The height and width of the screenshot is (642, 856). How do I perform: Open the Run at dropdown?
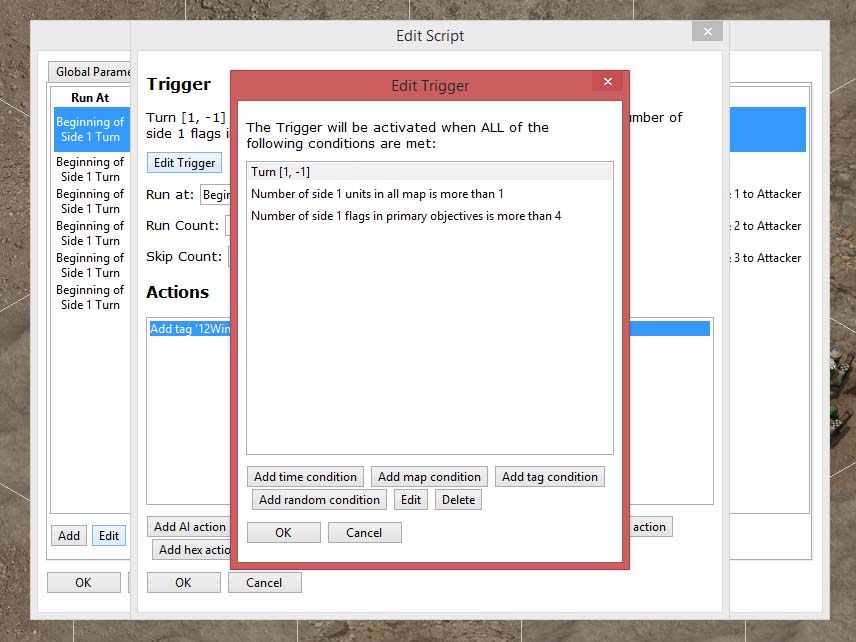pyautogui.click(x=215, y=195)
